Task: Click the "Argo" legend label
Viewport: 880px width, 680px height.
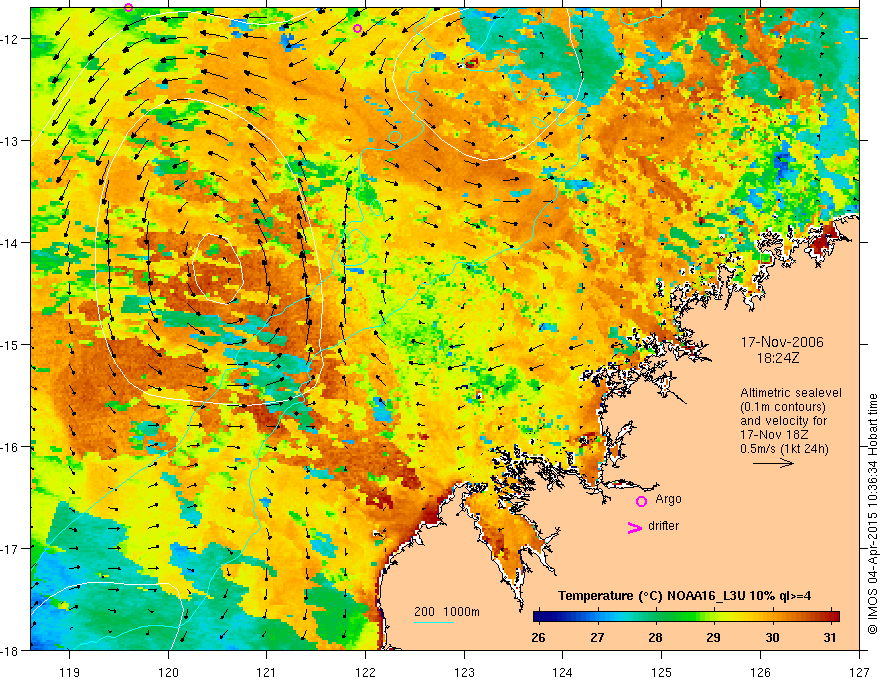Action: 668,499
